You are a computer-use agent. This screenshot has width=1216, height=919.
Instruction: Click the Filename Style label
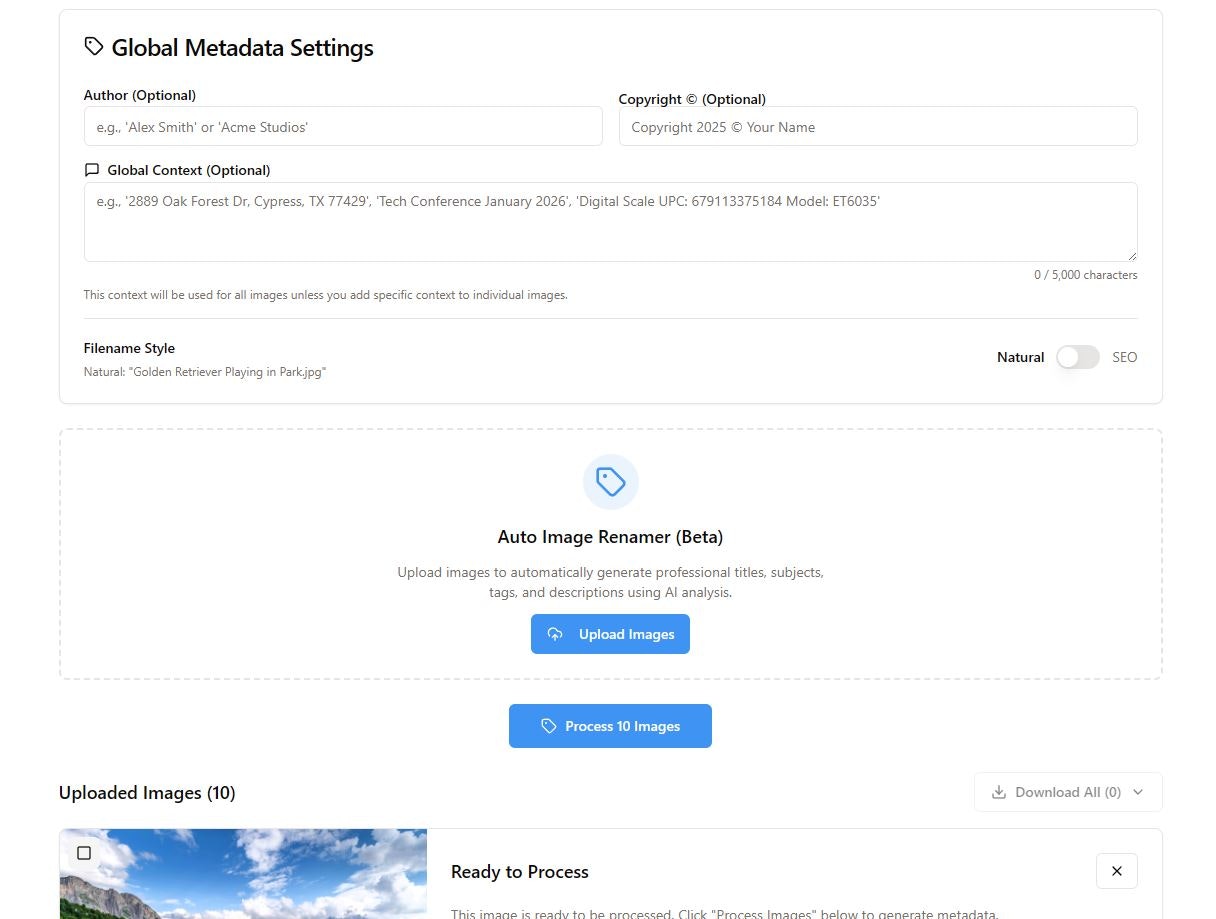pos(129,348)
